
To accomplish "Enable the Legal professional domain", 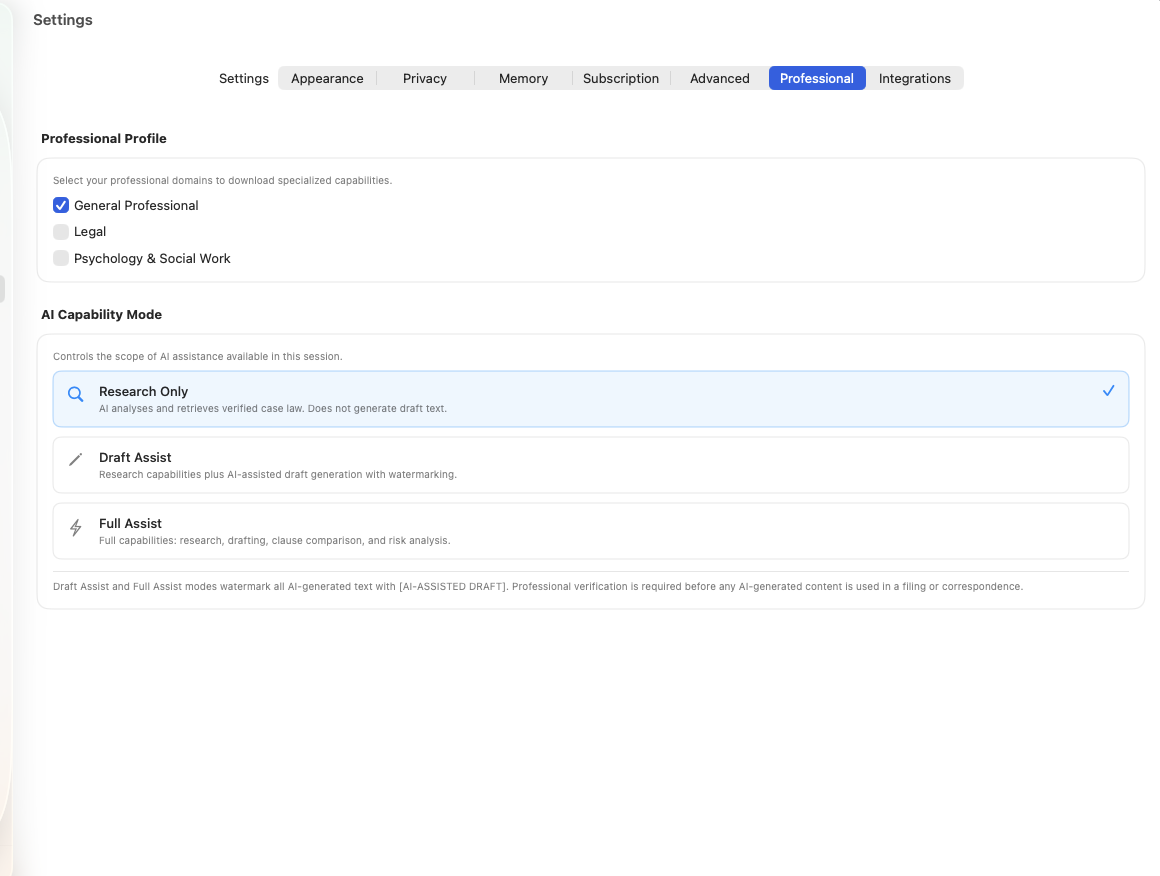I will pyautogui.click(x=61, y=231).
